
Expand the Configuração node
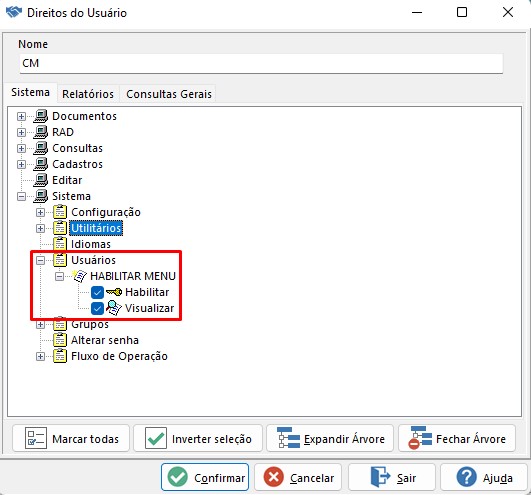pos(40,212)
